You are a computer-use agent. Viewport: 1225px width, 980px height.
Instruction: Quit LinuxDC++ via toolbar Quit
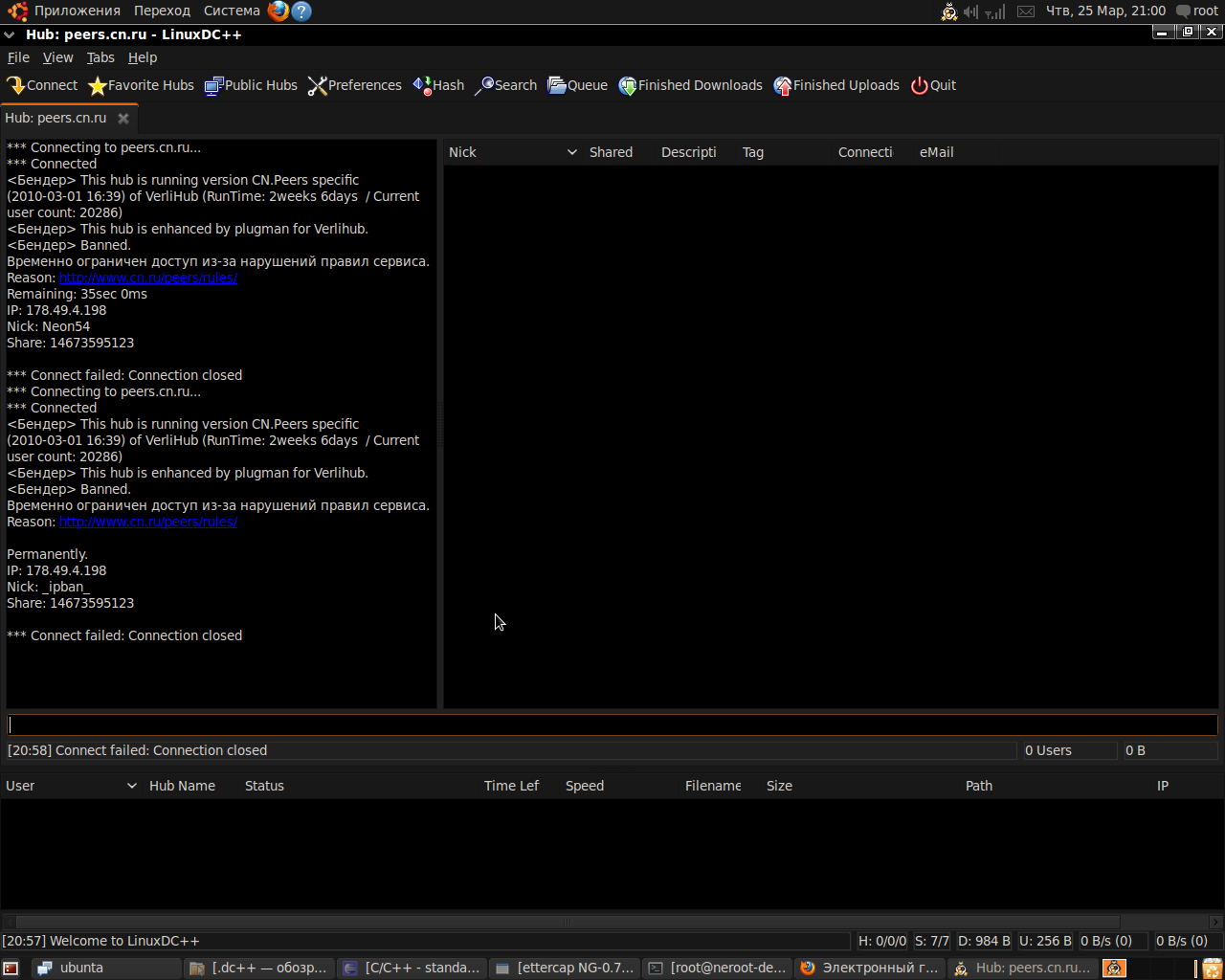click(x=933, y=85)
